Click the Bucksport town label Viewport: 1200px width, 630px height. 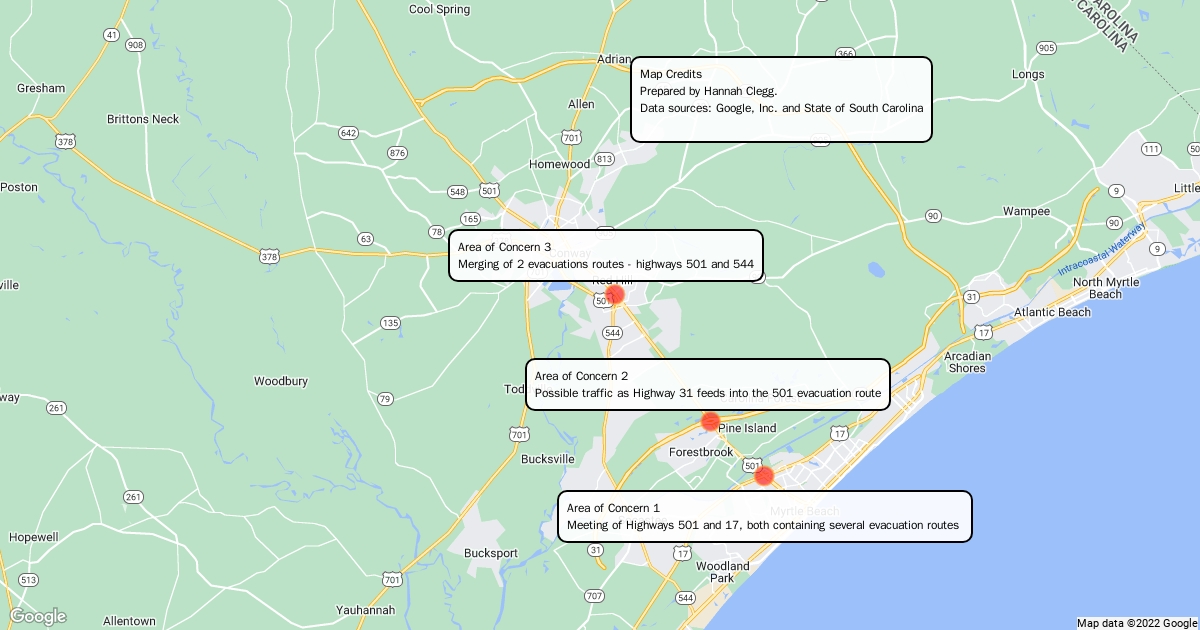pyautogui.click(x=491, y=553)
